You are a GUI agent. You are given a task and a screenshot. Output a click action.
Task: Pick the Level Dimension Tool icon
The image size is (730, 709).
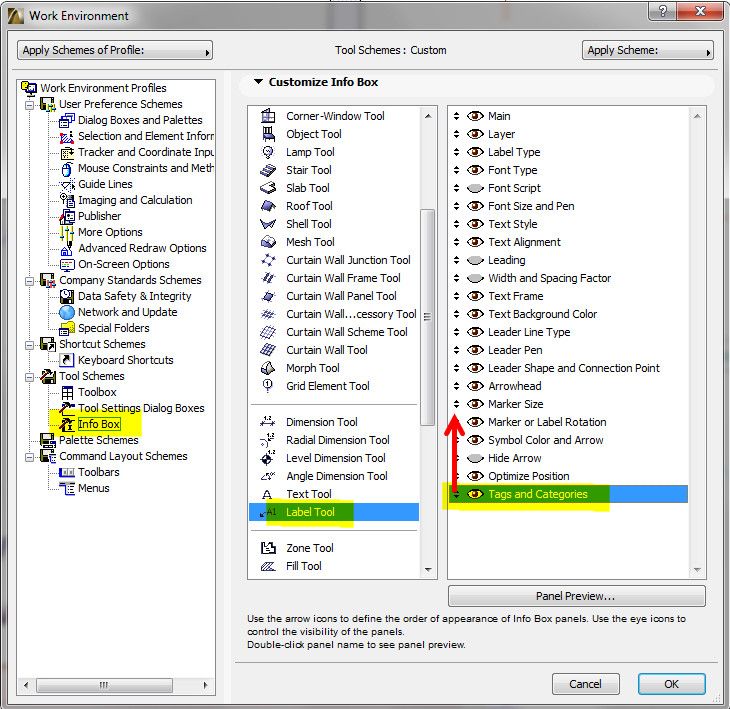(268, 458)
